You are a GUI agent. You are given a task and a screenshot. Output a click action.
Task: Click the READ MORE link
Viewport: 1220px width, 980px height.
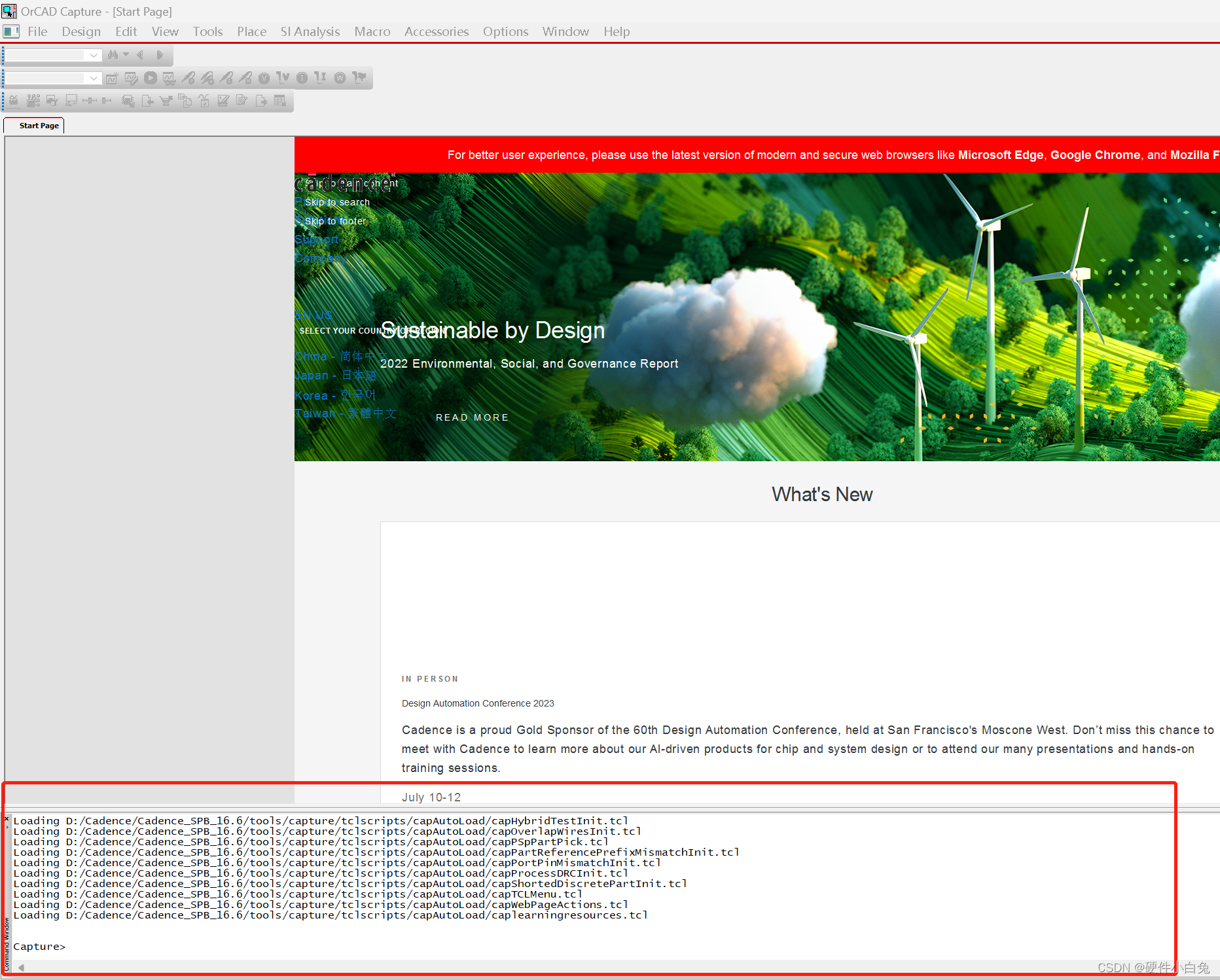coord(472,417)
